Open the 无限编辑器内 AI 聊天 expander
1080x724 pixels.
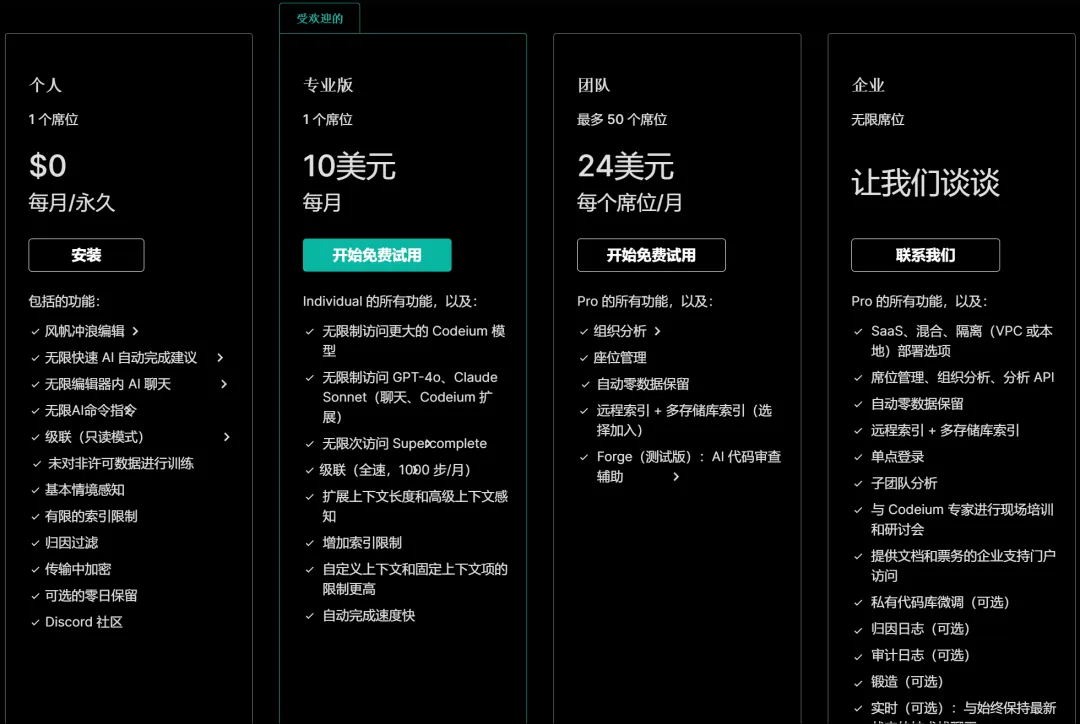point(224,384)
